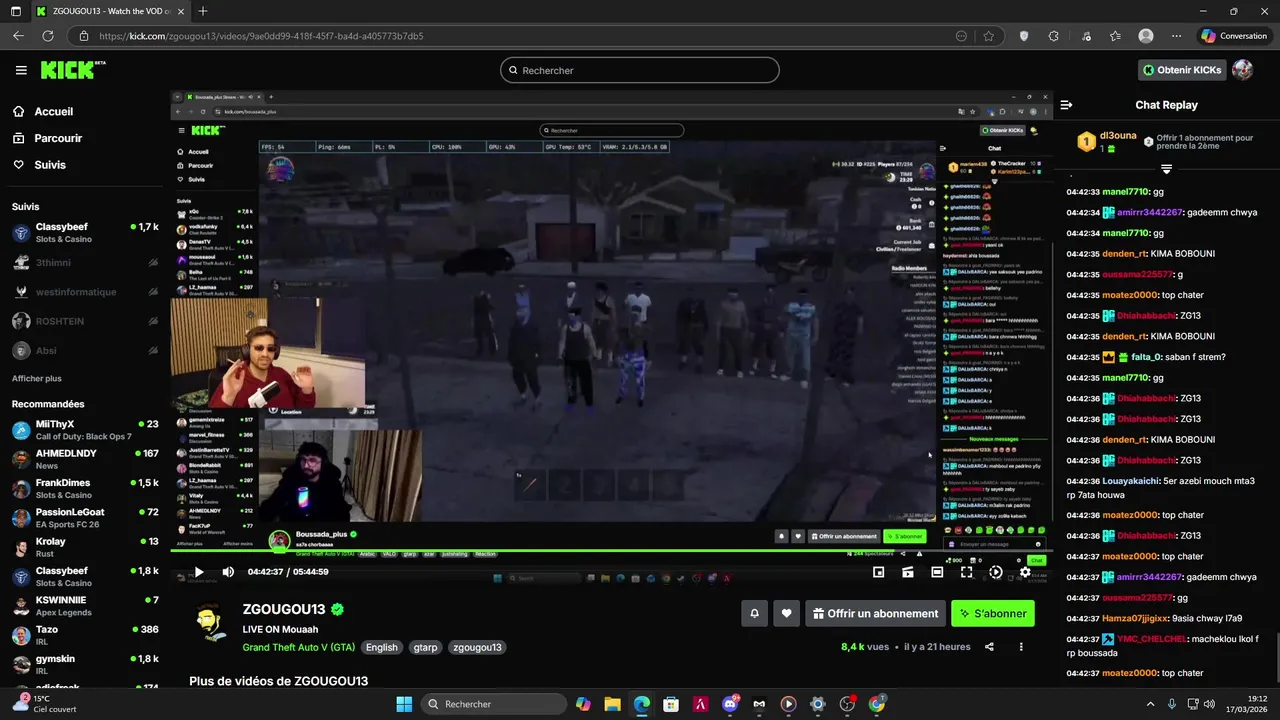Open the playback speed control

pos(995,572)
